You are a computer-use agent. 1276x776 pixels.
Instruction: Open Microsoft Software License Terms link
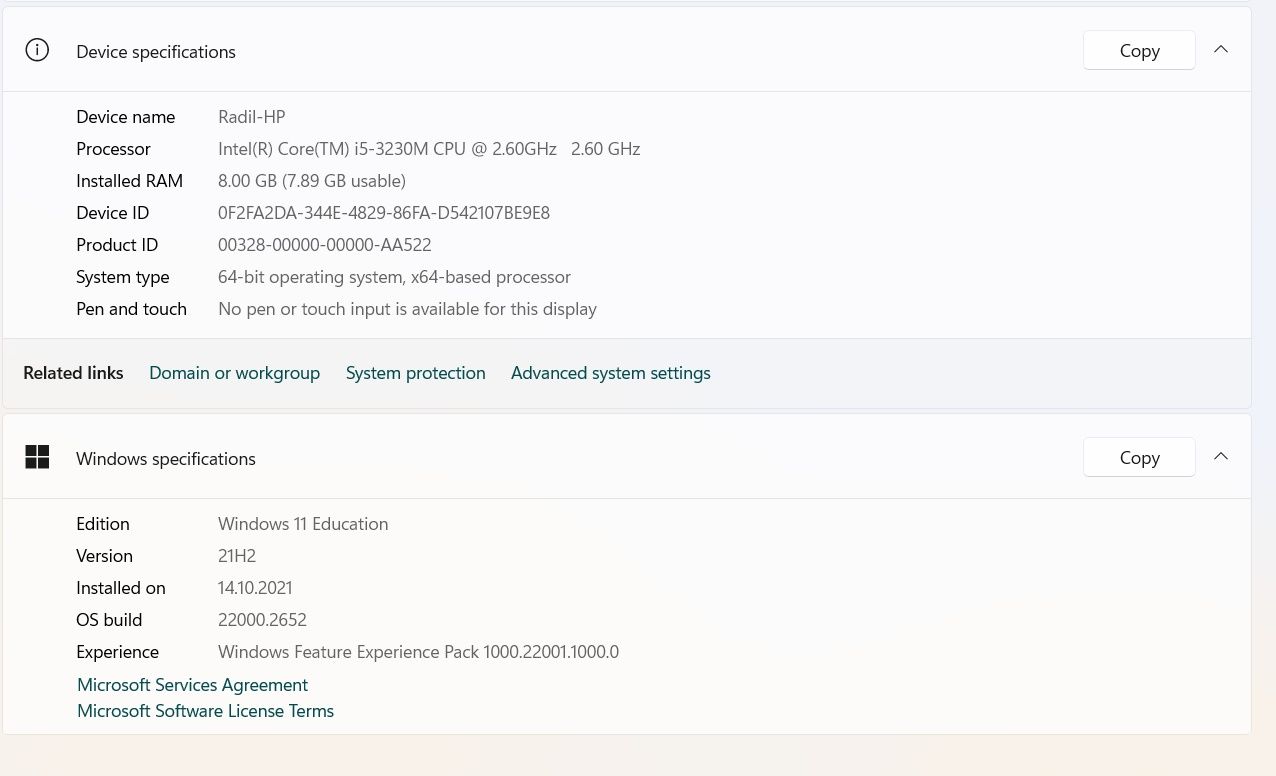coord(205,711)
